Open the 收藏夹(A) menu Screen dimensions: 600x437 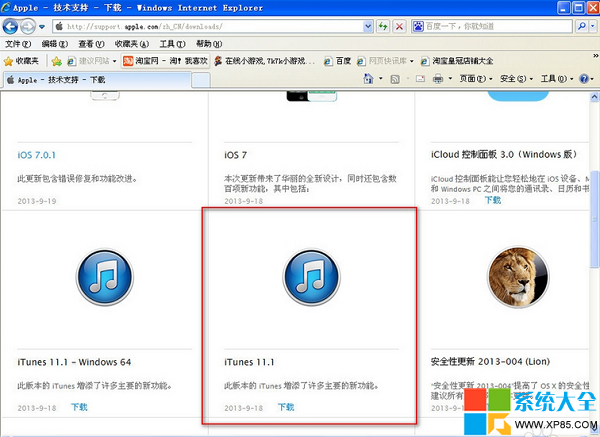(132, 44)
